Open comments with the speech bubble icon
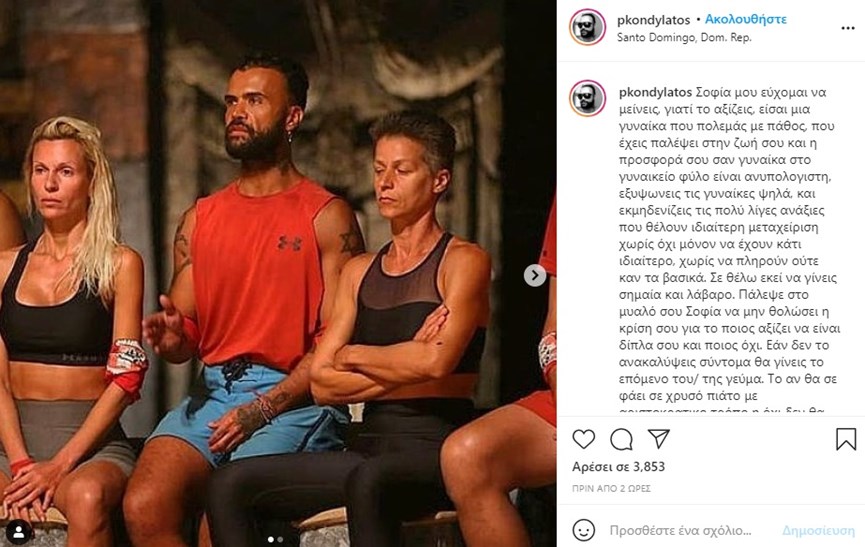 621,439
